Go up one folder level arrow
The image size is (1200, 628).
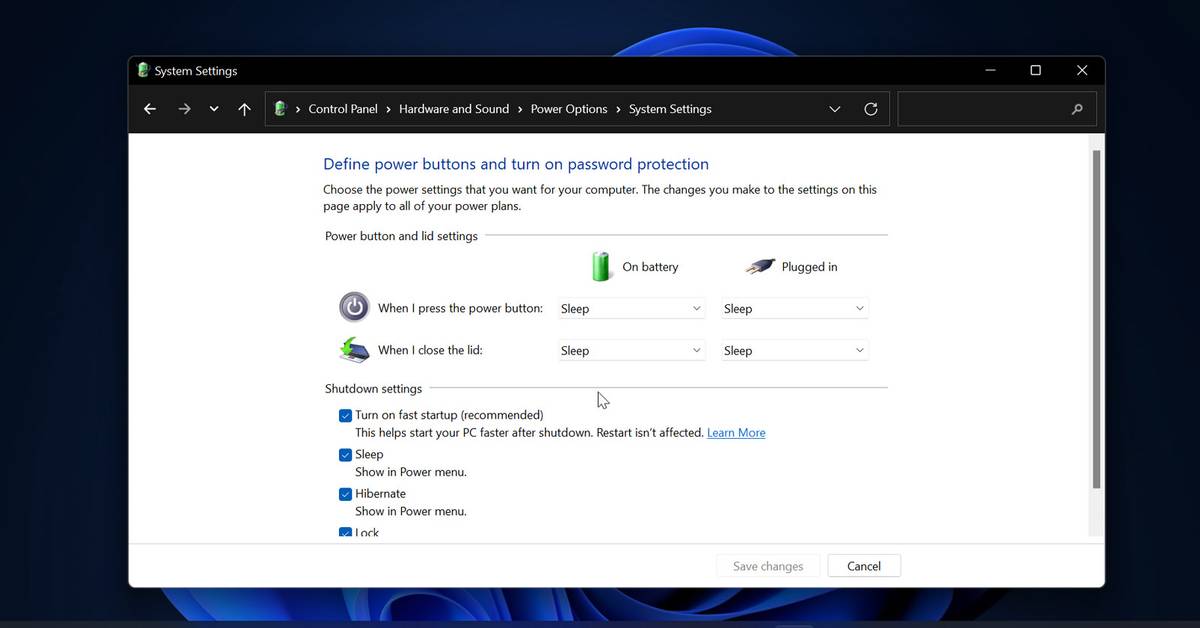point(244,109)
